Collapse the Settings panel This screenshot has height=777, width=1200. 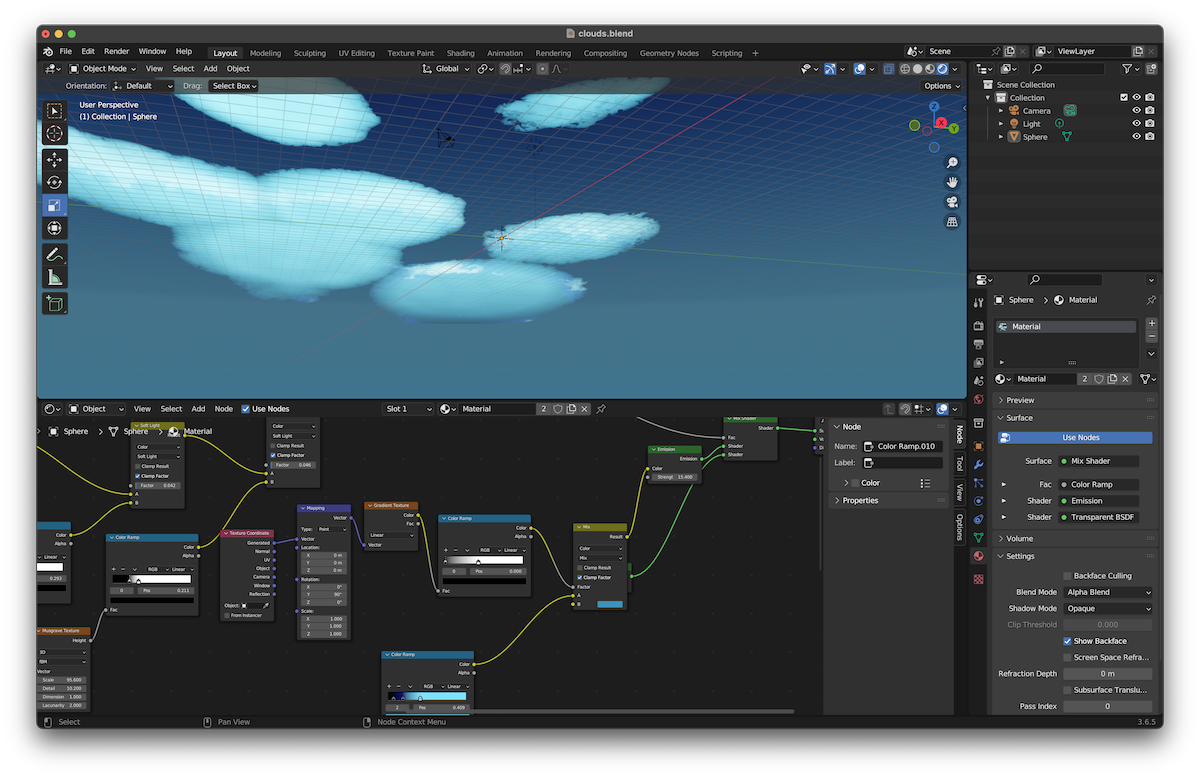1020,556
